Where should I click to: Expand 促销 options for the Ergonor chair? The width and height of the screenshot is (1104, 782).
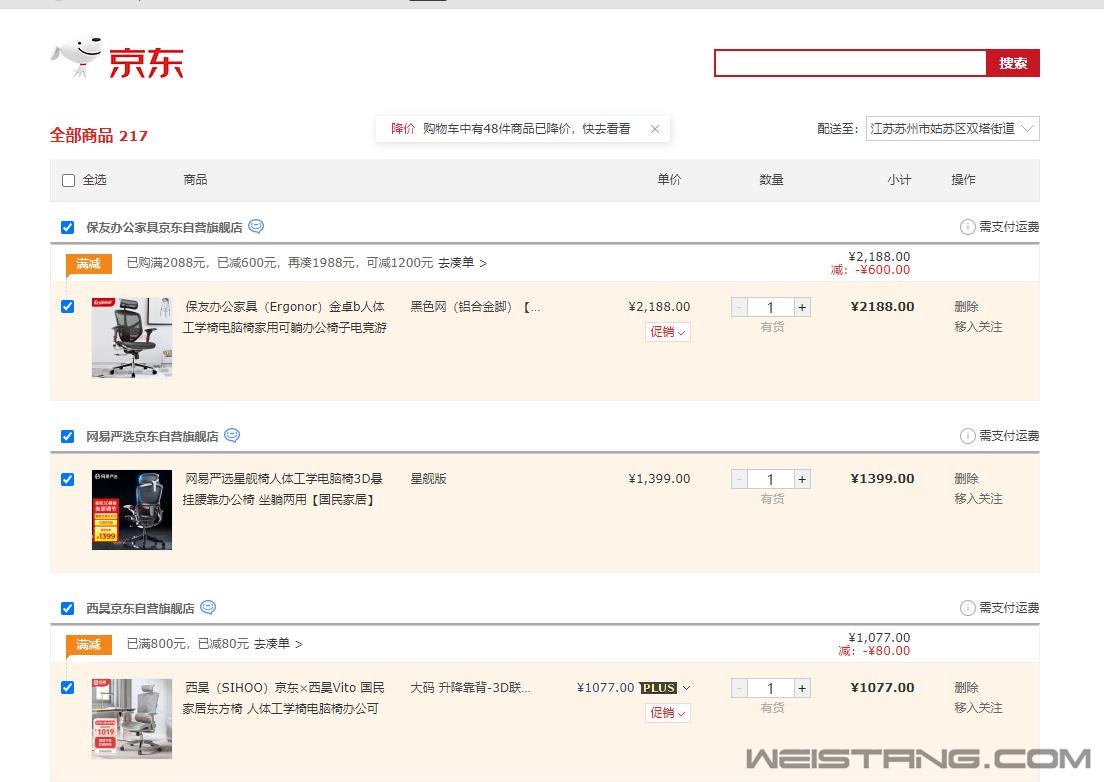click(x=667, y=332)
